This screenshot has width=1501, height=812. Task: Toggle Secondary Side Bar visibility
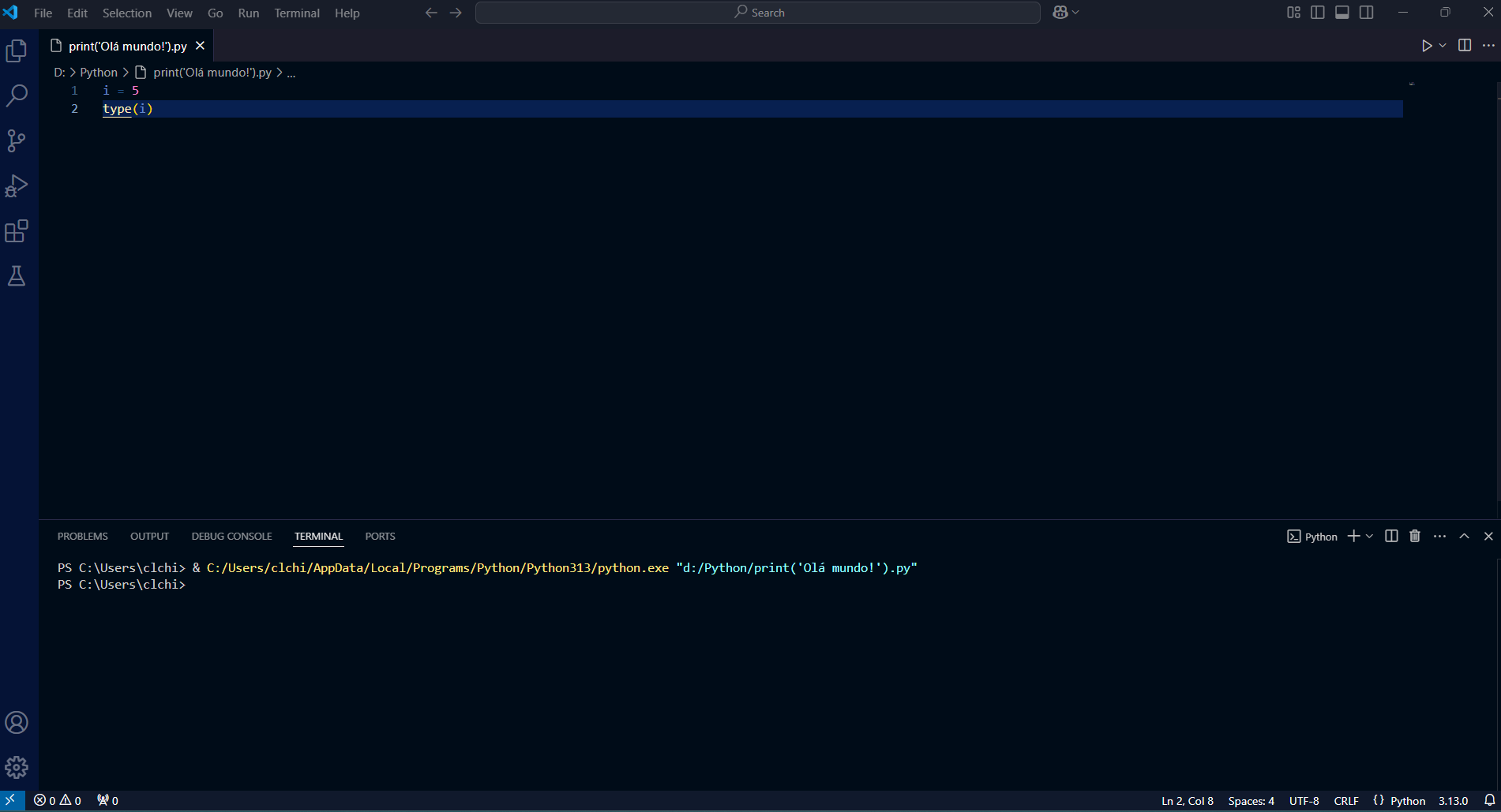tap(1367, 13)
